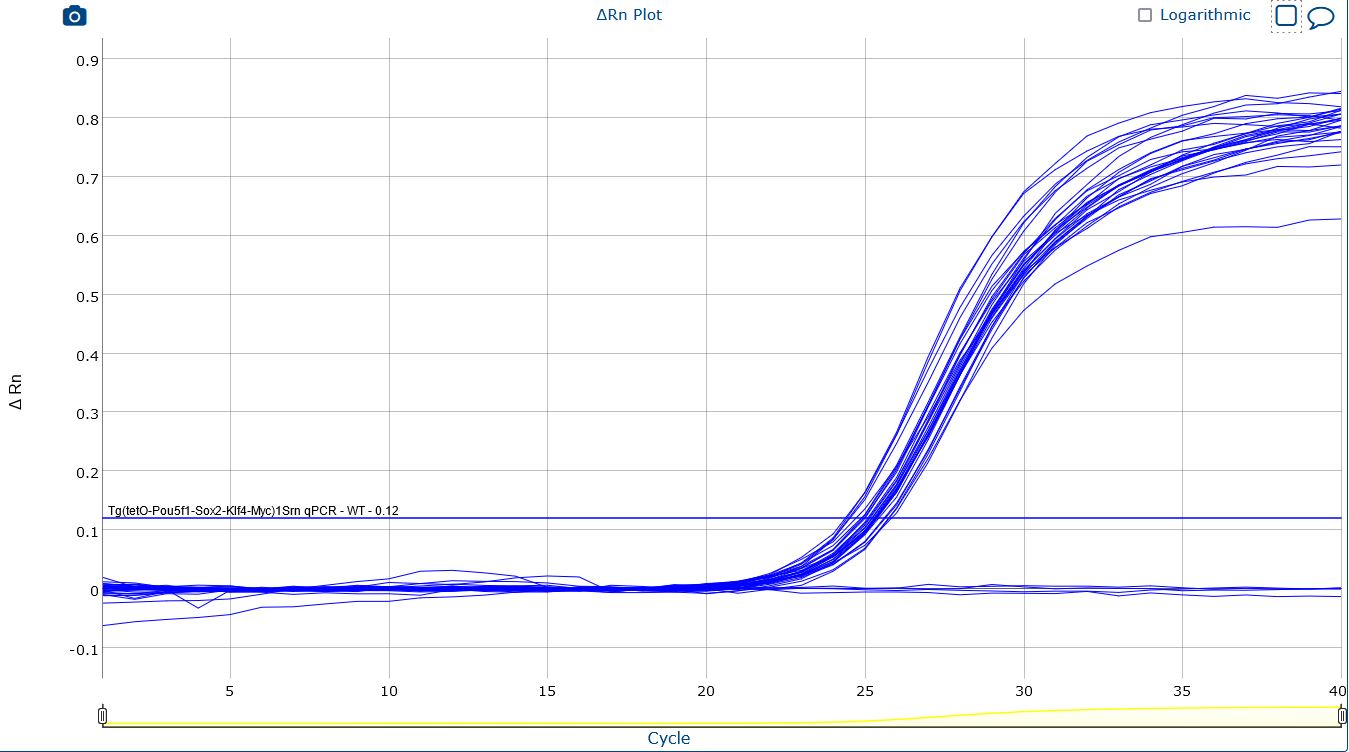Click the ΔRn Plot title

(x=629, y=15)
